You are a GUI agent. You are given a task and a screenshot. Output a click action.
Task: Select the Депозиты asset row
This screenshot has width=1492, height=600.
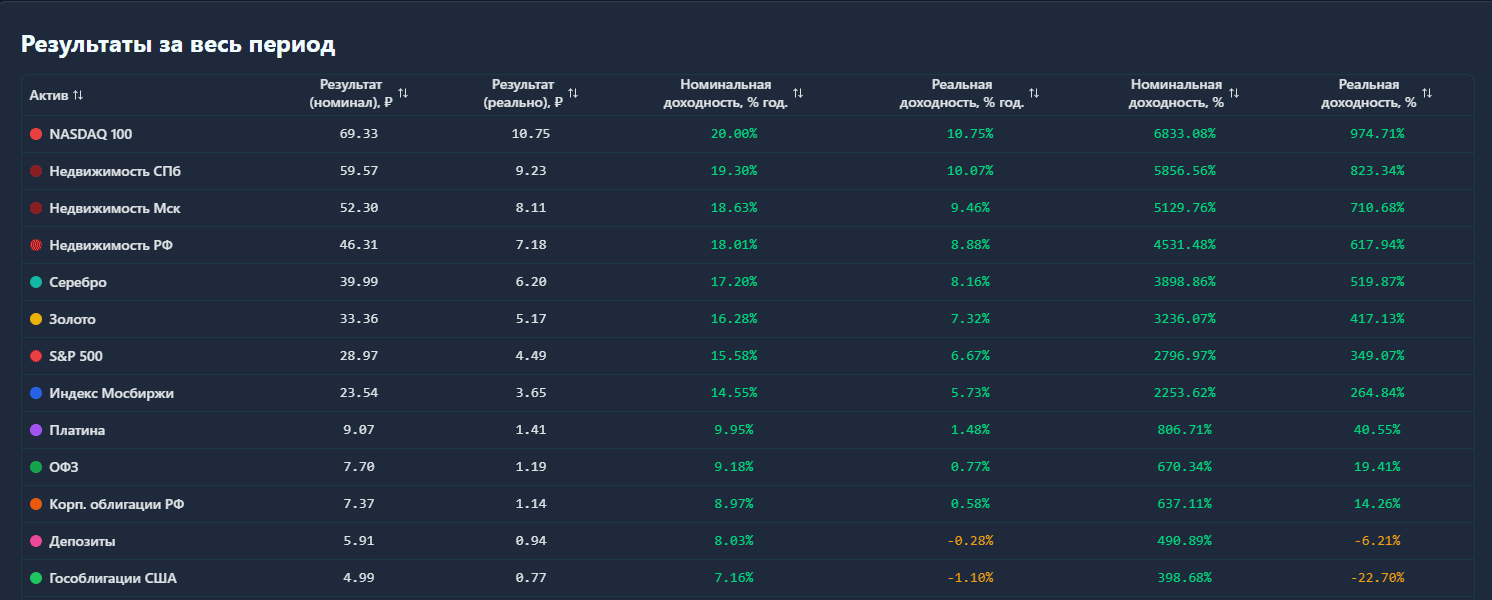click(82, 541)
